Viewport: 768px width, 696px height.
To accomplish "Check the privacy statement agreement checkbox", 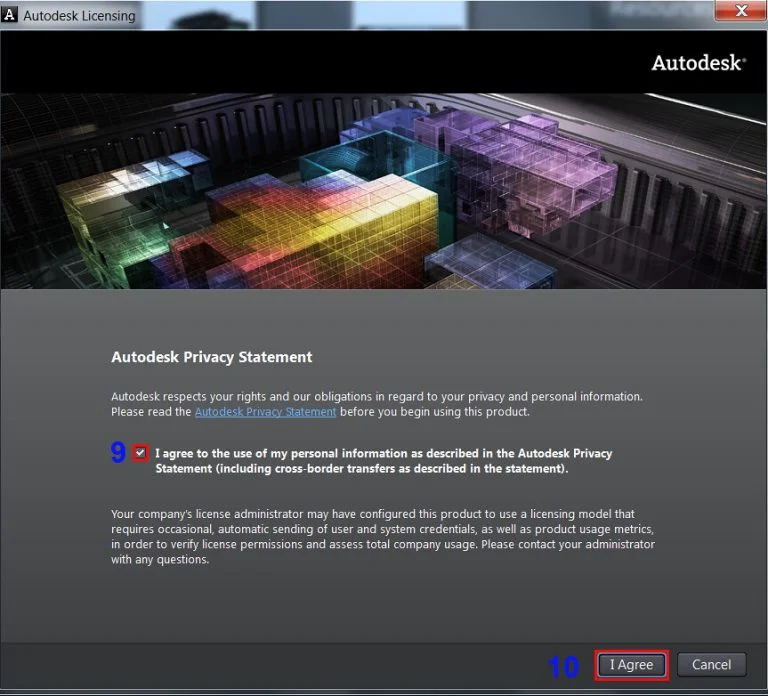I will click(x=140, y=453).
